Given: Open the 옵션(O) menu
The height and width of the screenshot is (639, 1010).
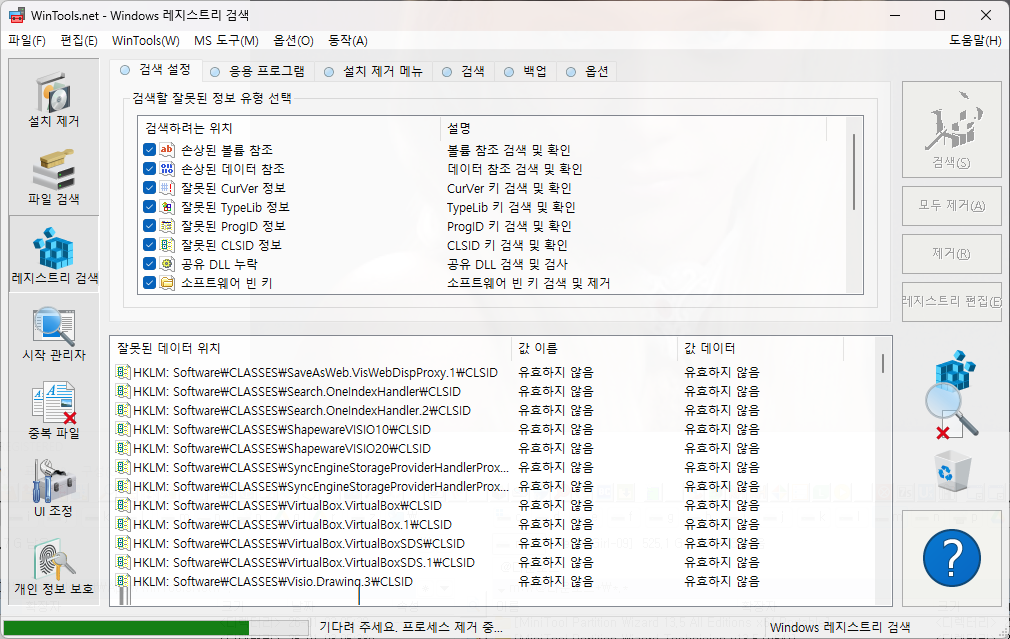Looking at the screenshot, I should pyautogui.click(x=293, y=41).
